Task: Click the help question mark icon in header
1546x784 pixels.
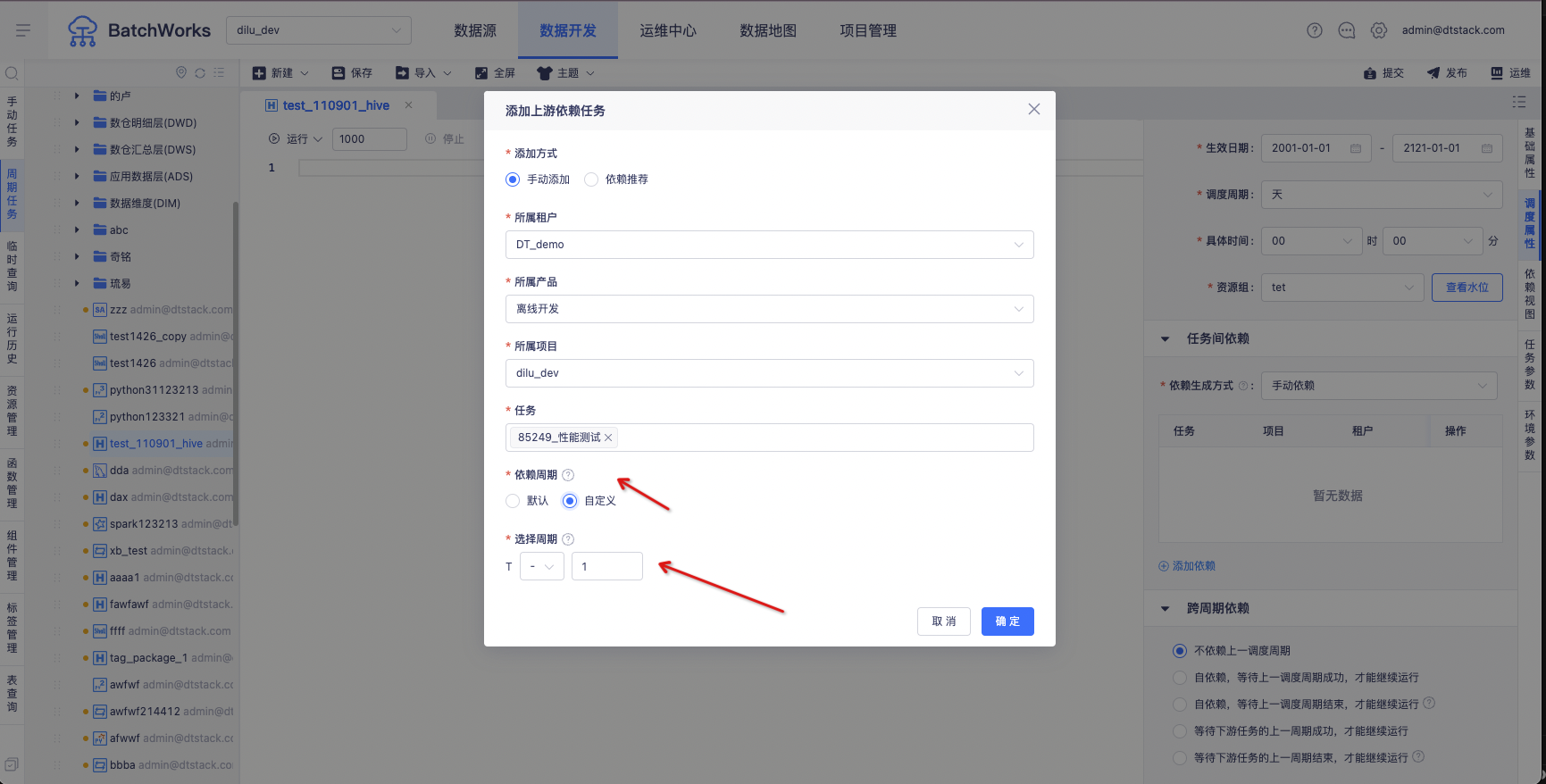Action: 1314,30
